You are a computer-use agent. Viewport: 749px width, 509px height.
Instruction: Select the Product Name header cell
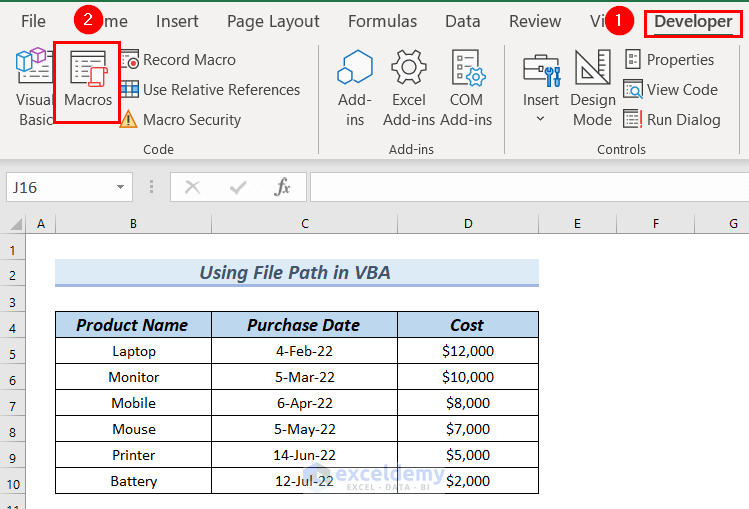[x=132, y=325]
